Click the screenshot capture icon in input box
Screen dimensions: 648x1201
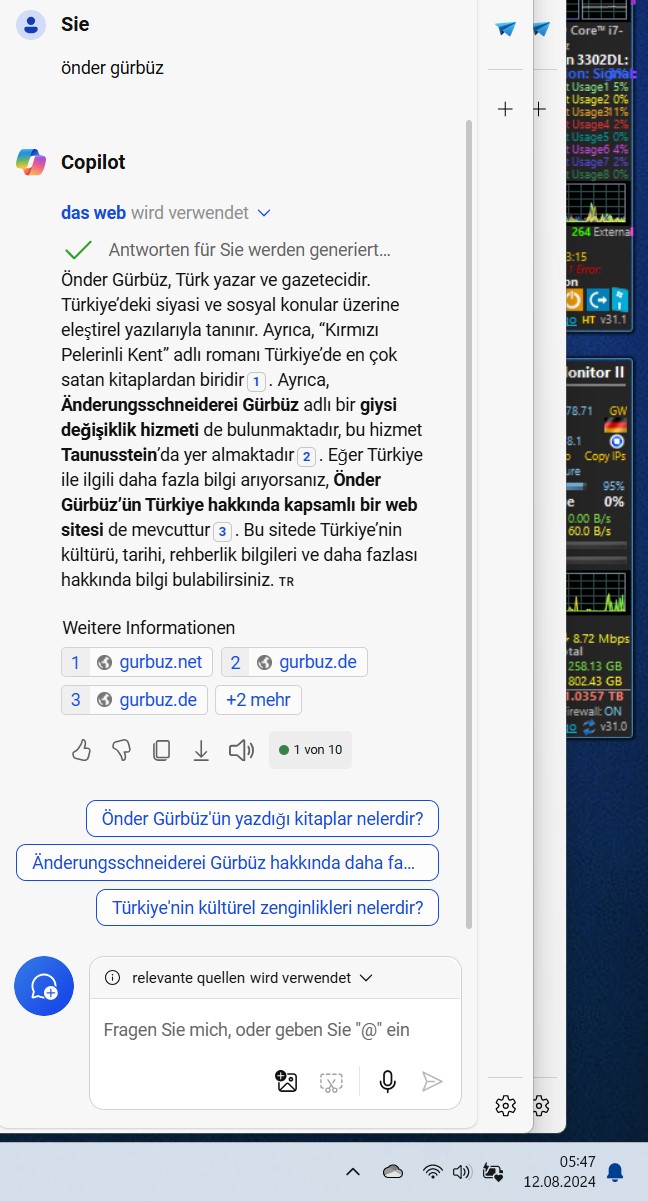(331, 1081)
